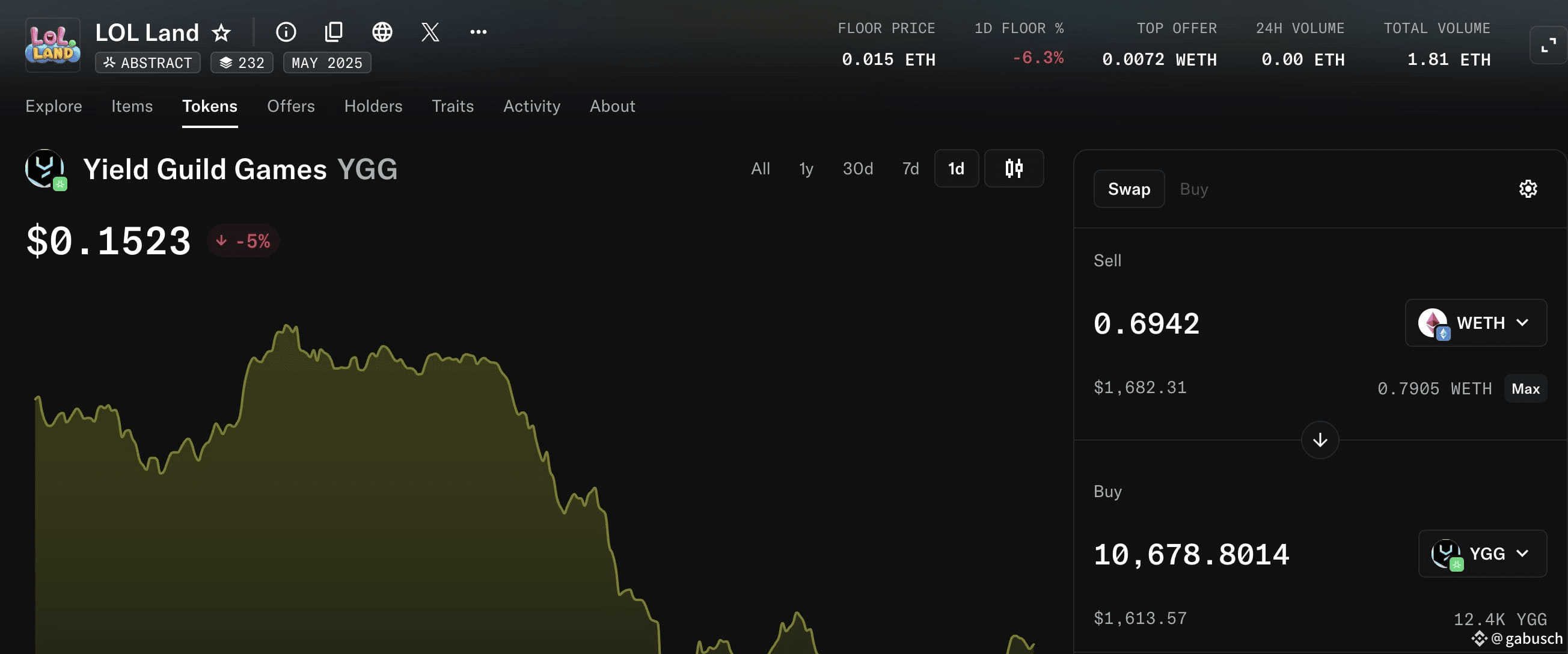Switch to the Items tab

[132, 106]
